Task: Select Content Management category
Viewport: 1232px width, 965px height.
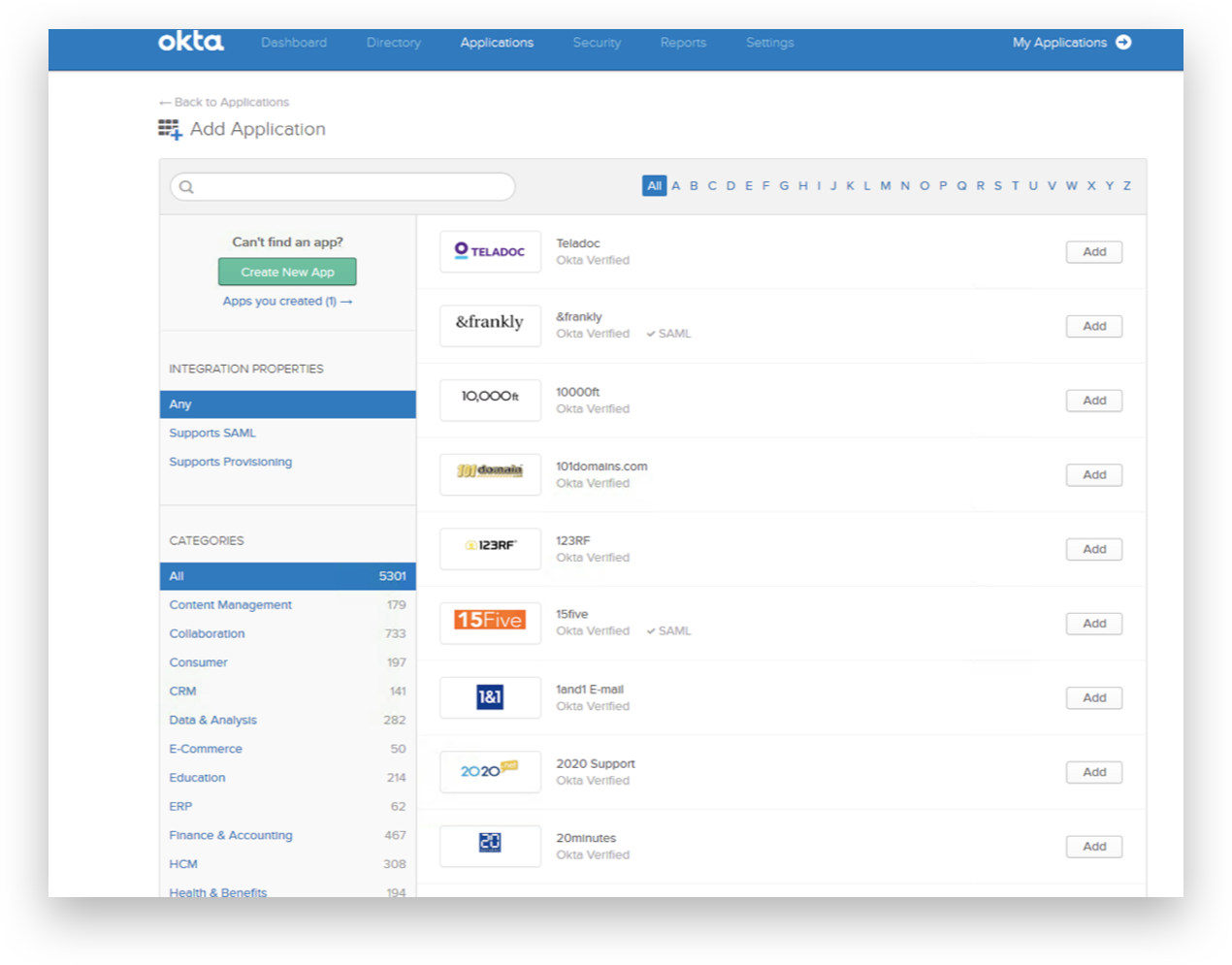Action: [231, 605]
